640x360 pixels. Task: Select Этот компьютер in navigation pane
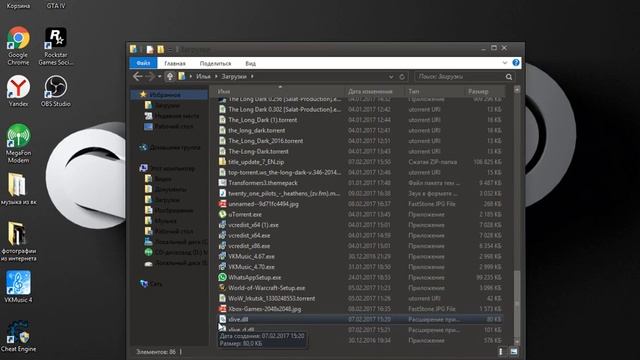click(x=172, y=168)
